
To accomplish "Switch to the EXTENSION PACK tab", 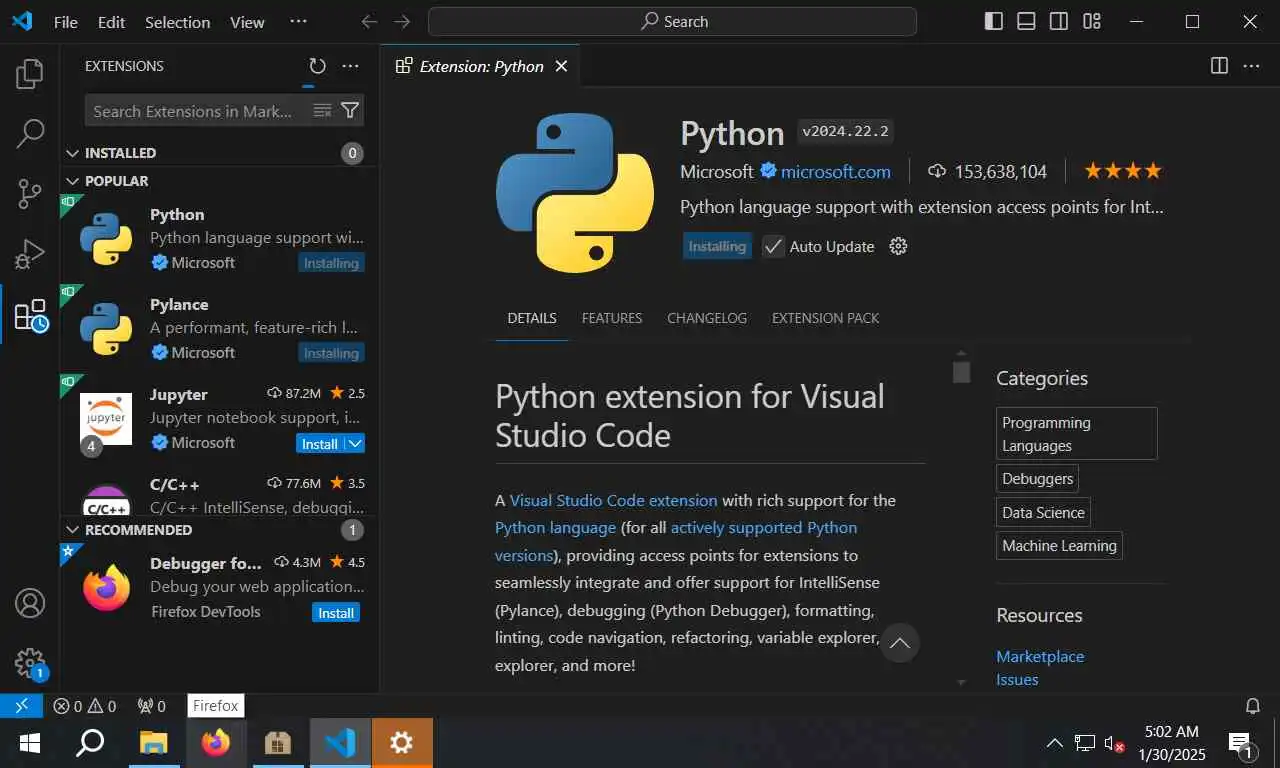I will [825, 318].
